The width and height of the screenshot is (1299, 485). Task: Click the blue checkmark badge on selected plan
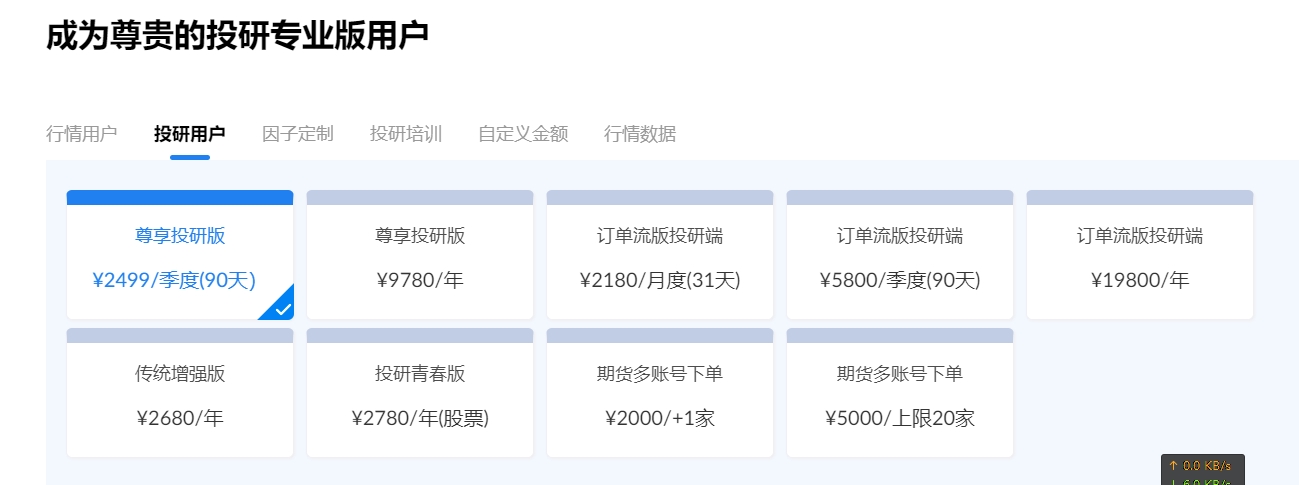pyautogui.click(x=282, y=308)
